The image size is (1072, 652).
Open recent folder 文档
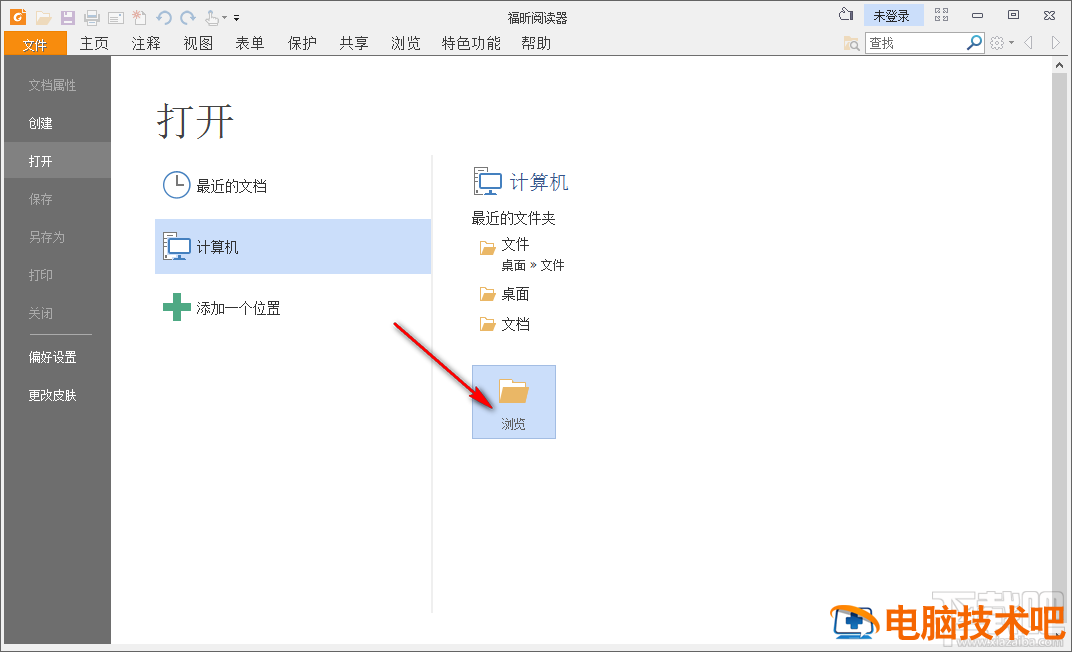(515, 324)
